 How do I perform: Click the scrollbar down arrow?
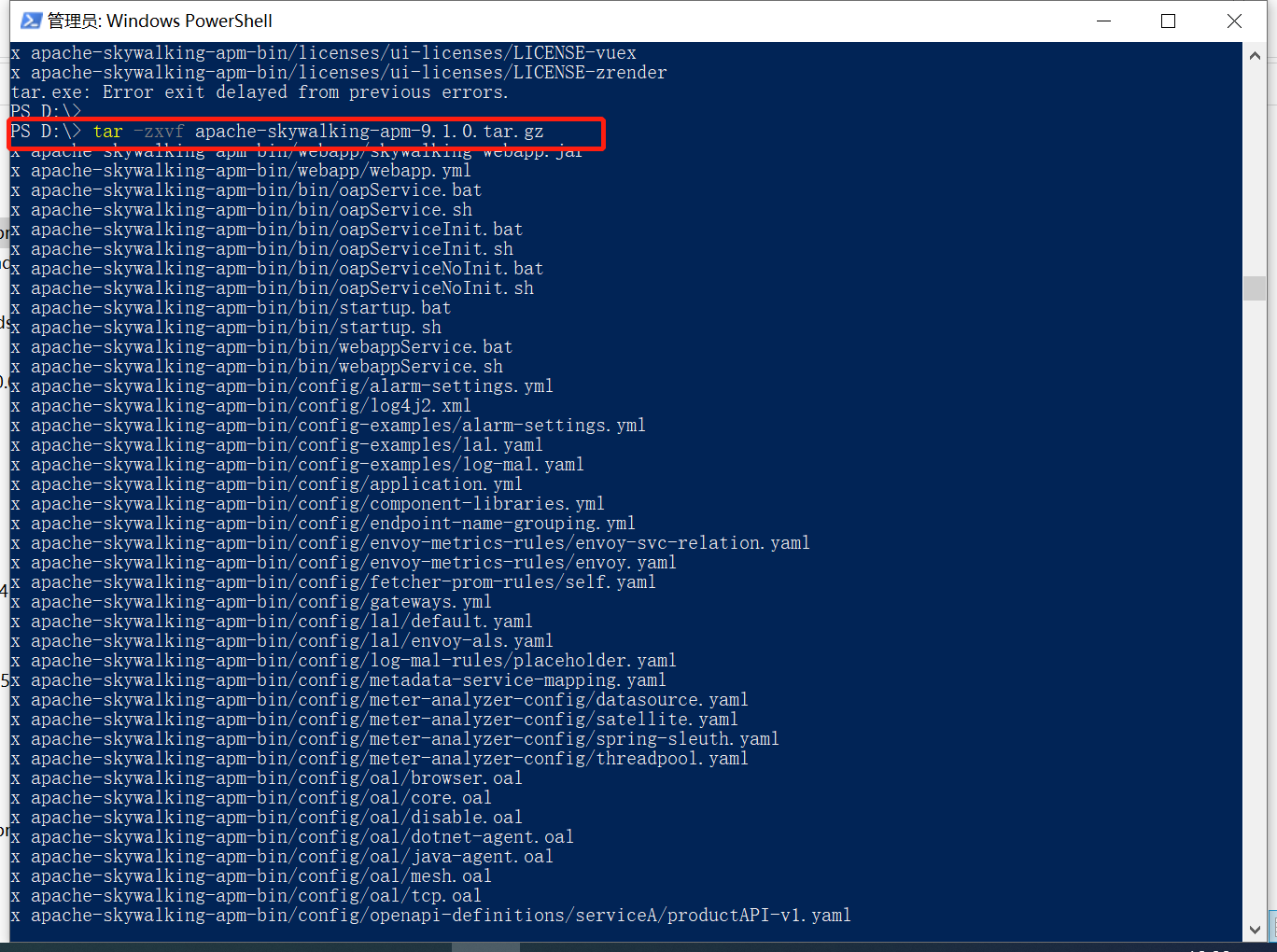(1256, 930)
